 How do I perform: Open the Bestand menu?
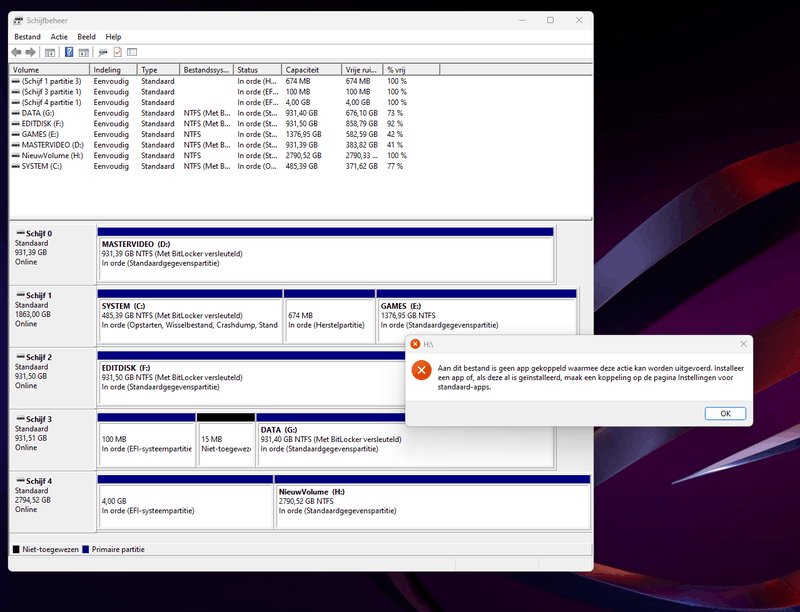[x=27, y=36]
